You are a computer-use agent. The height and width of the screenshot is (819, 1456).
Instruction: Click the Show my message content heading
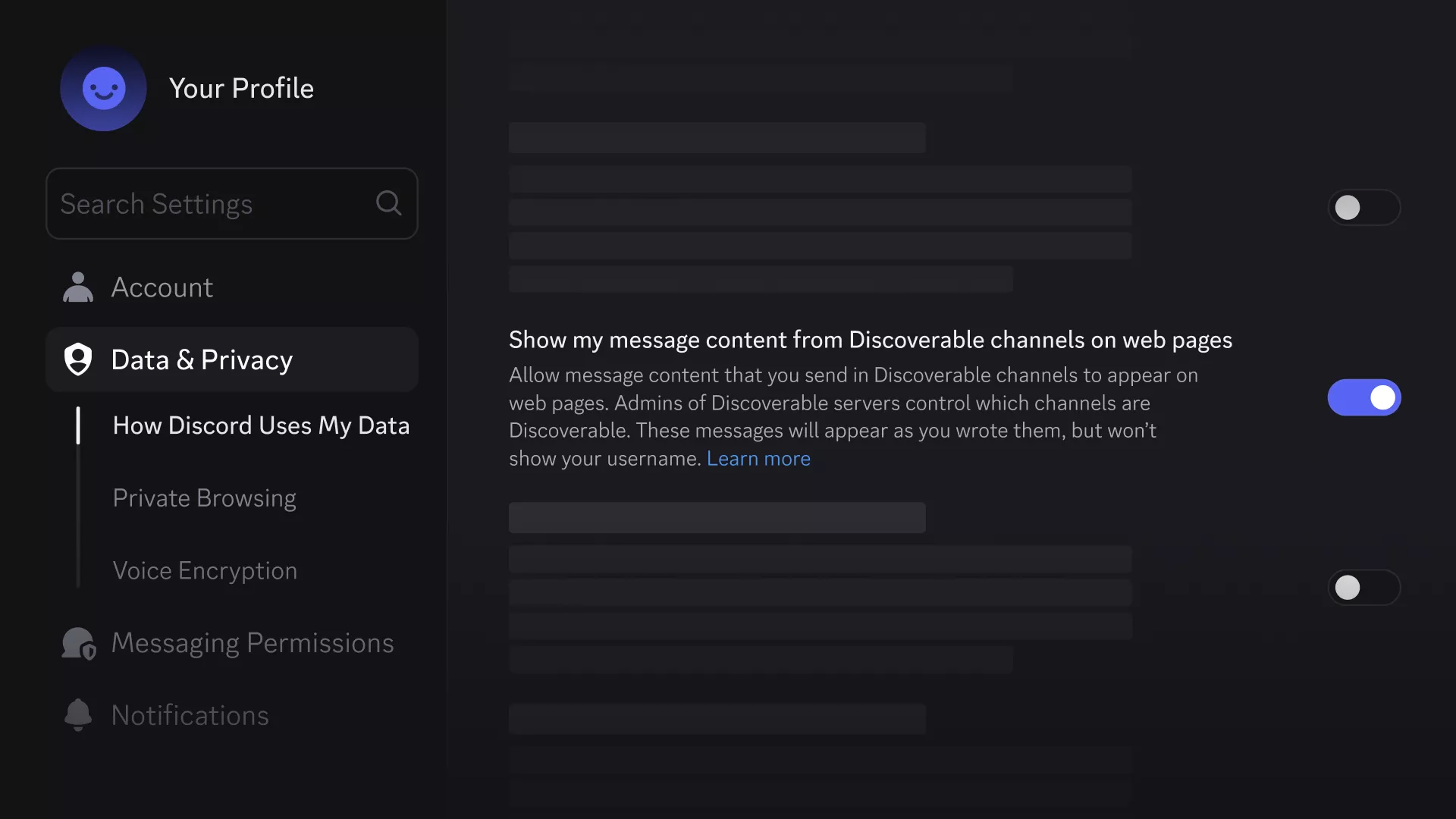[x=871, y=340]
